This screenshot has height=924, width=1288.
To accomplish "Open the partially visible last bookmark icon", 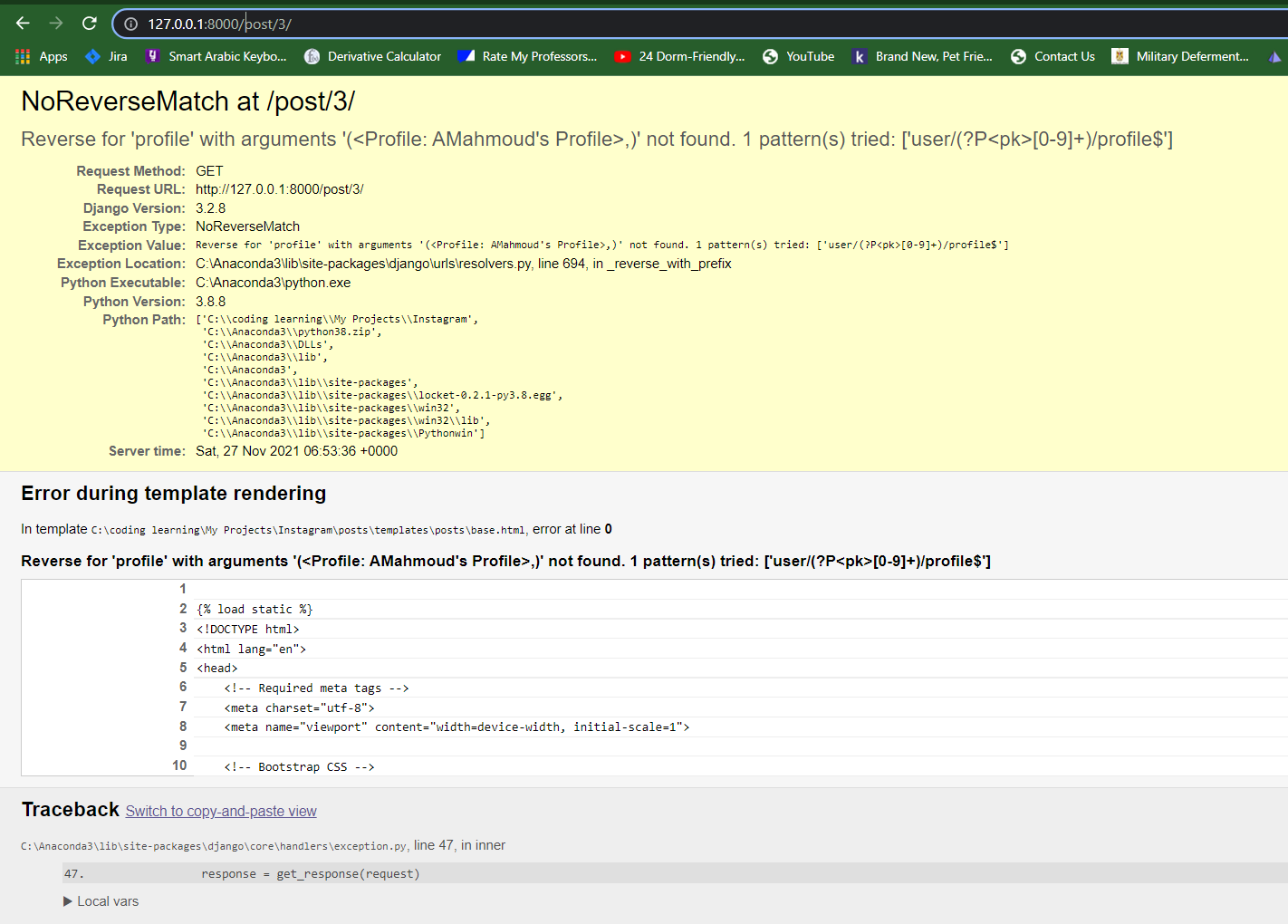I will pyautogui.click(x=1275, y=56).
